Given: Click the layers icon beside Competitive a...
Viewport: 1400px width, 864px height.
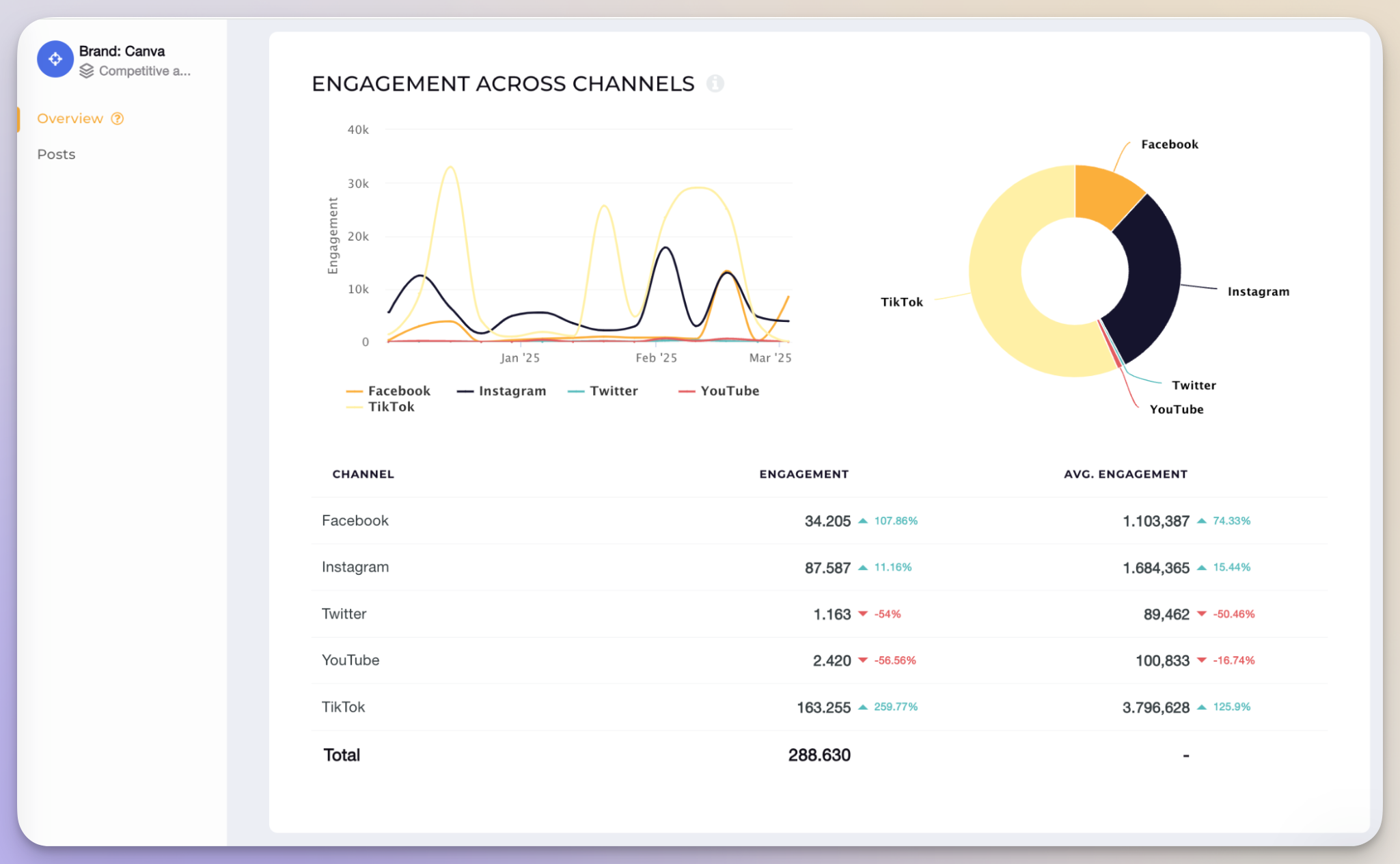Looking at the screenshot, I should (87, 71).
